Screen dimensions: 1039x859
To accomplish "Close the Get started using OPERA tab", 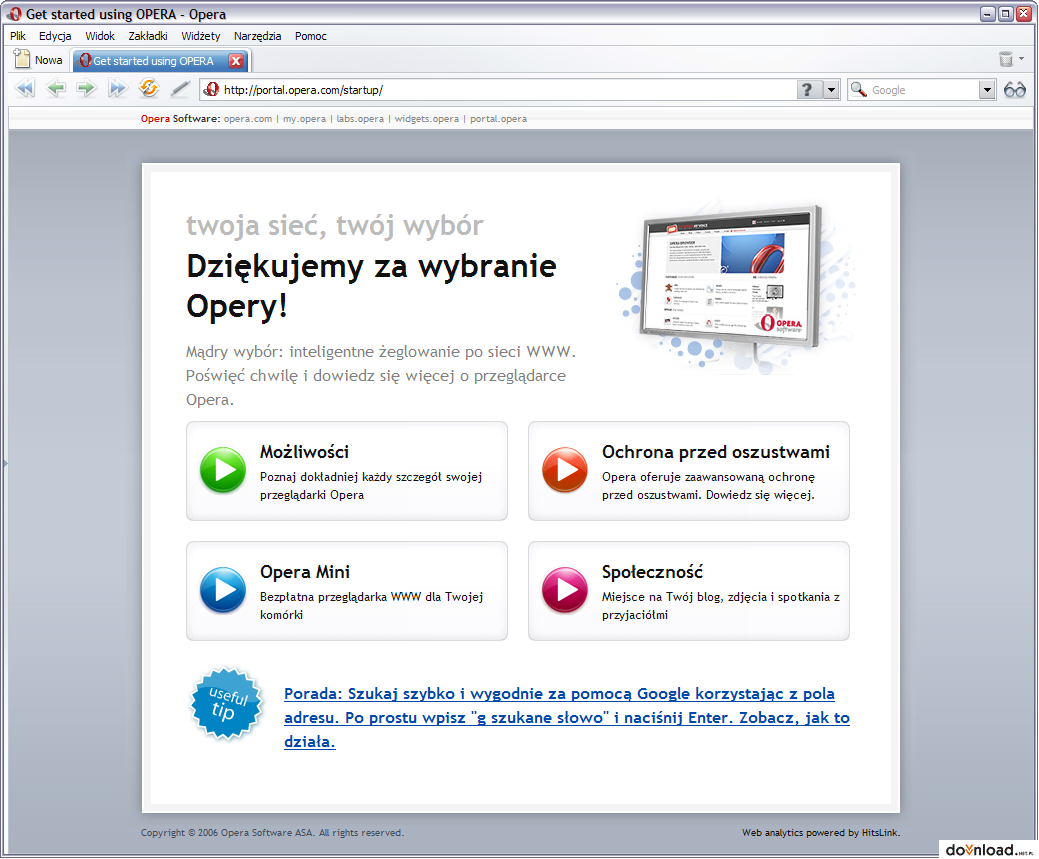I will [x=236, y=61].
